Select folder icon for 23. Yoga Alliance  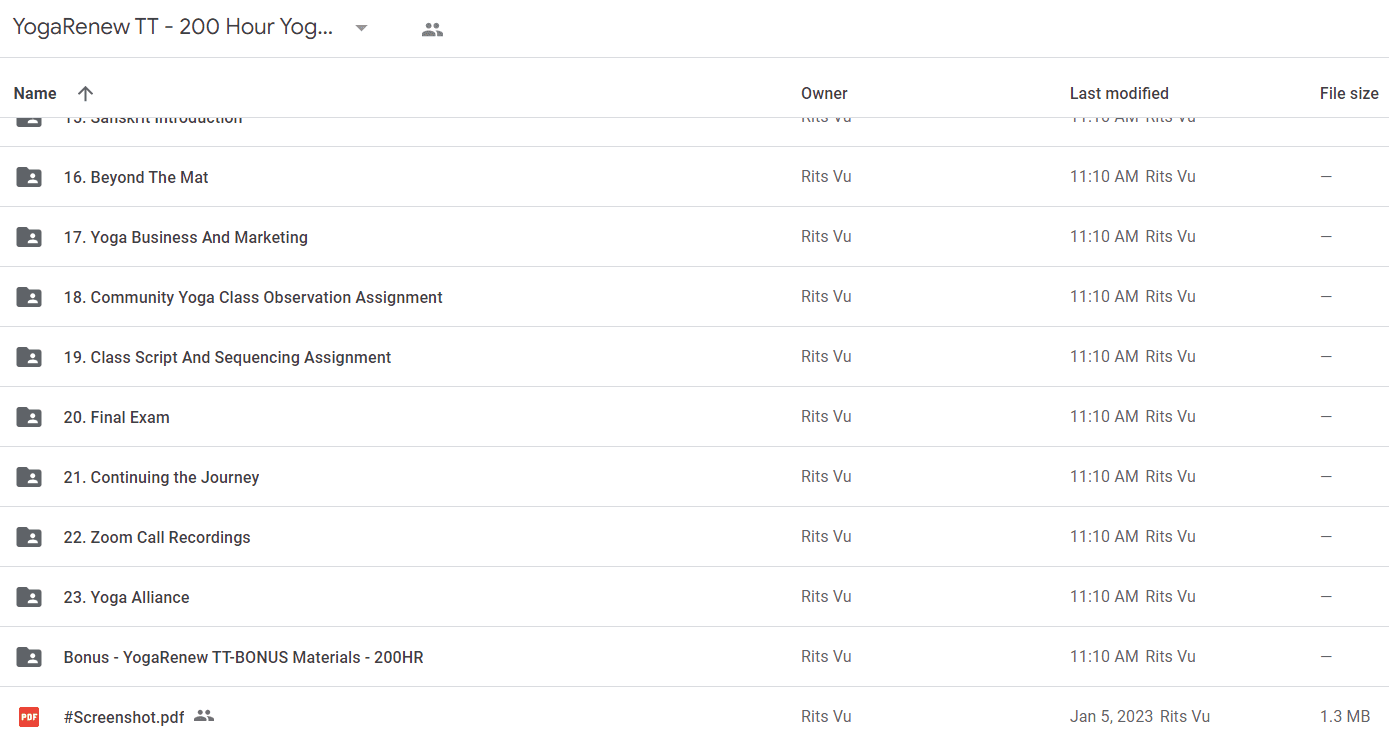(x=29, y=597)
